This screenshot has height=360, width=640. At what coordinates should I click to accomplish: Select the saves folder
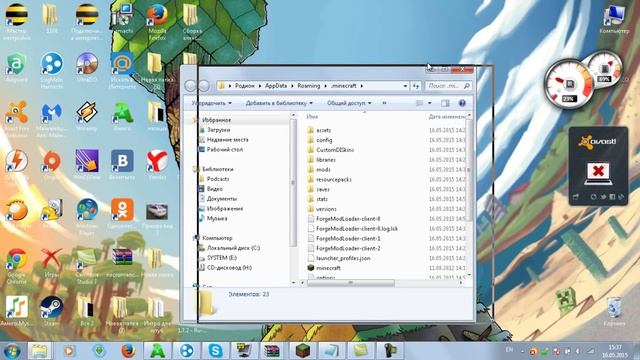[x=322, y=189]
